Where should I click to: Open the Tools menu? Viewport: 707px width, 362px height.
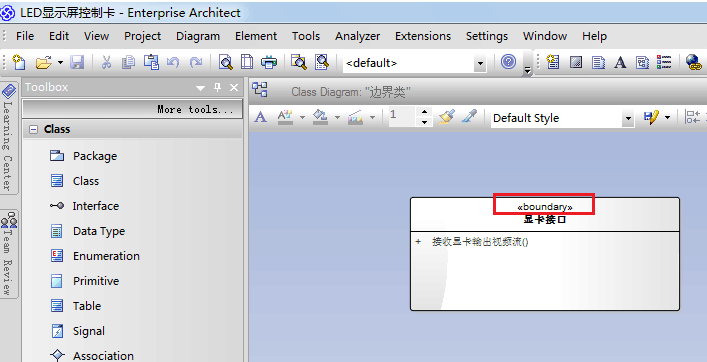(306, 36)
